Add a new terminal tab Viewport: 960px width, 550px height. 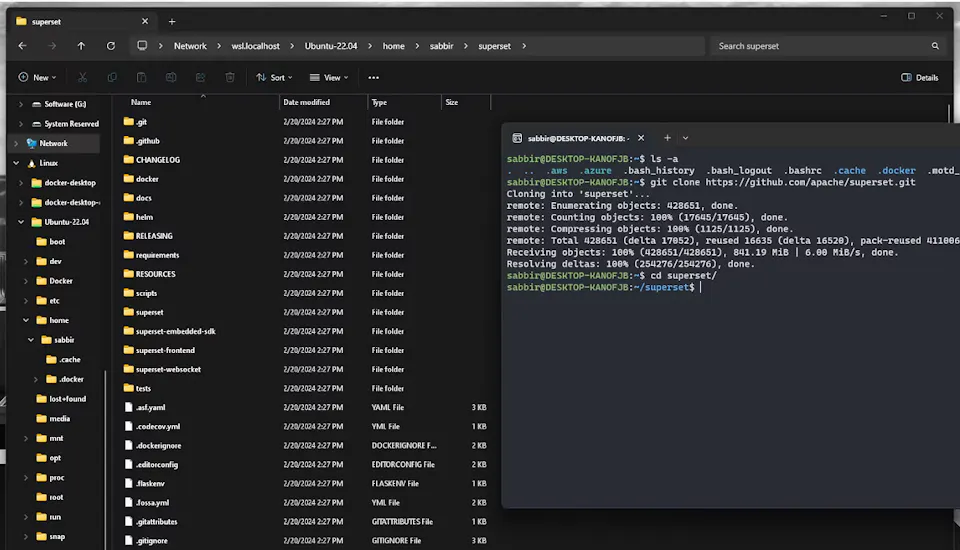(667, 138)
